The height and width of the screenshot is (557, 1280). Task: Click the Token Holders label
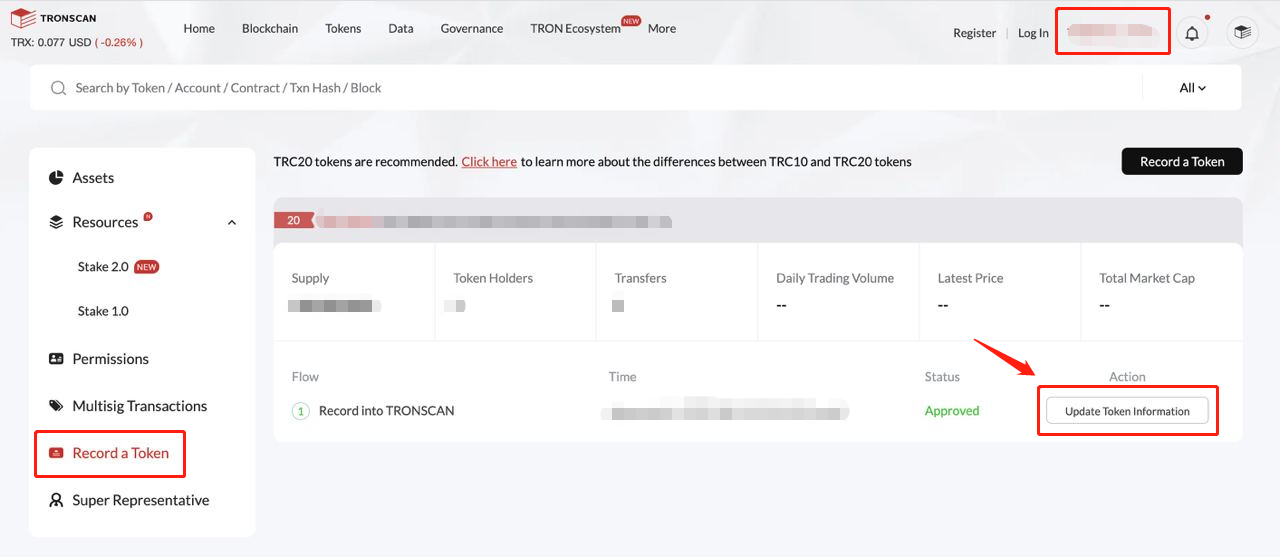493,278
